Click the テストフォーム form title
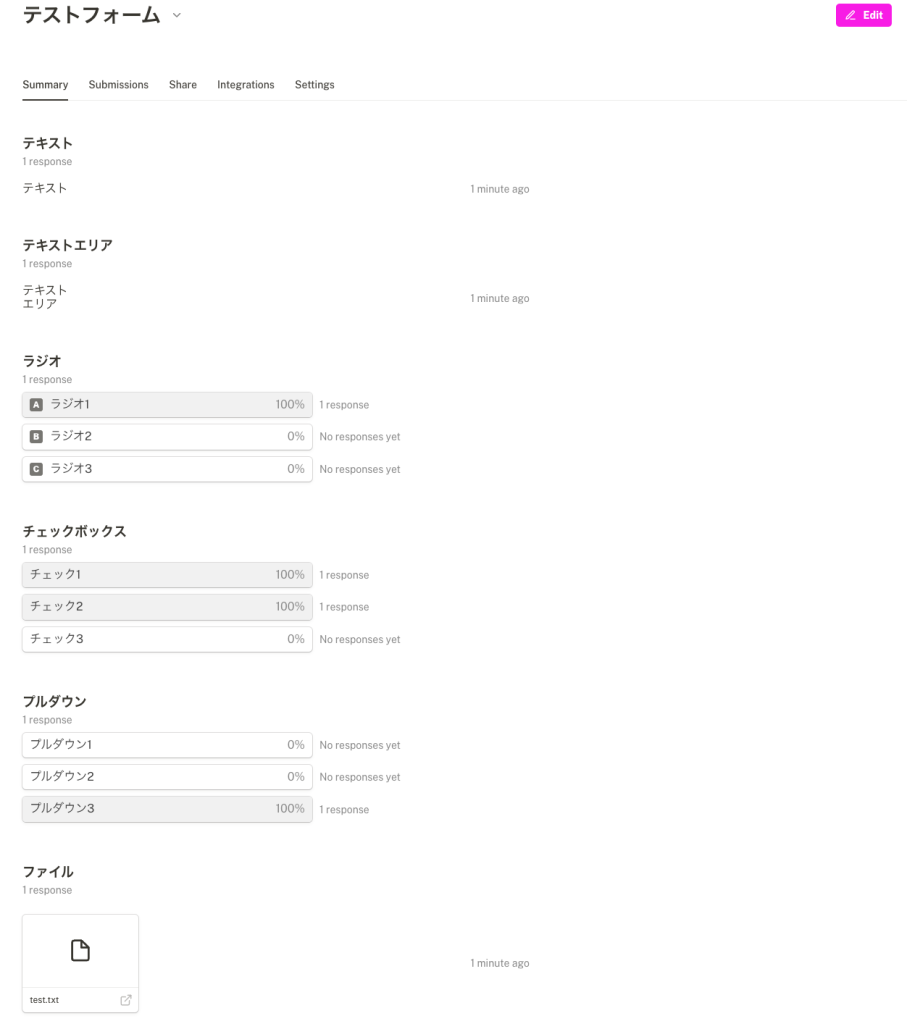 [x=91, y=15]
